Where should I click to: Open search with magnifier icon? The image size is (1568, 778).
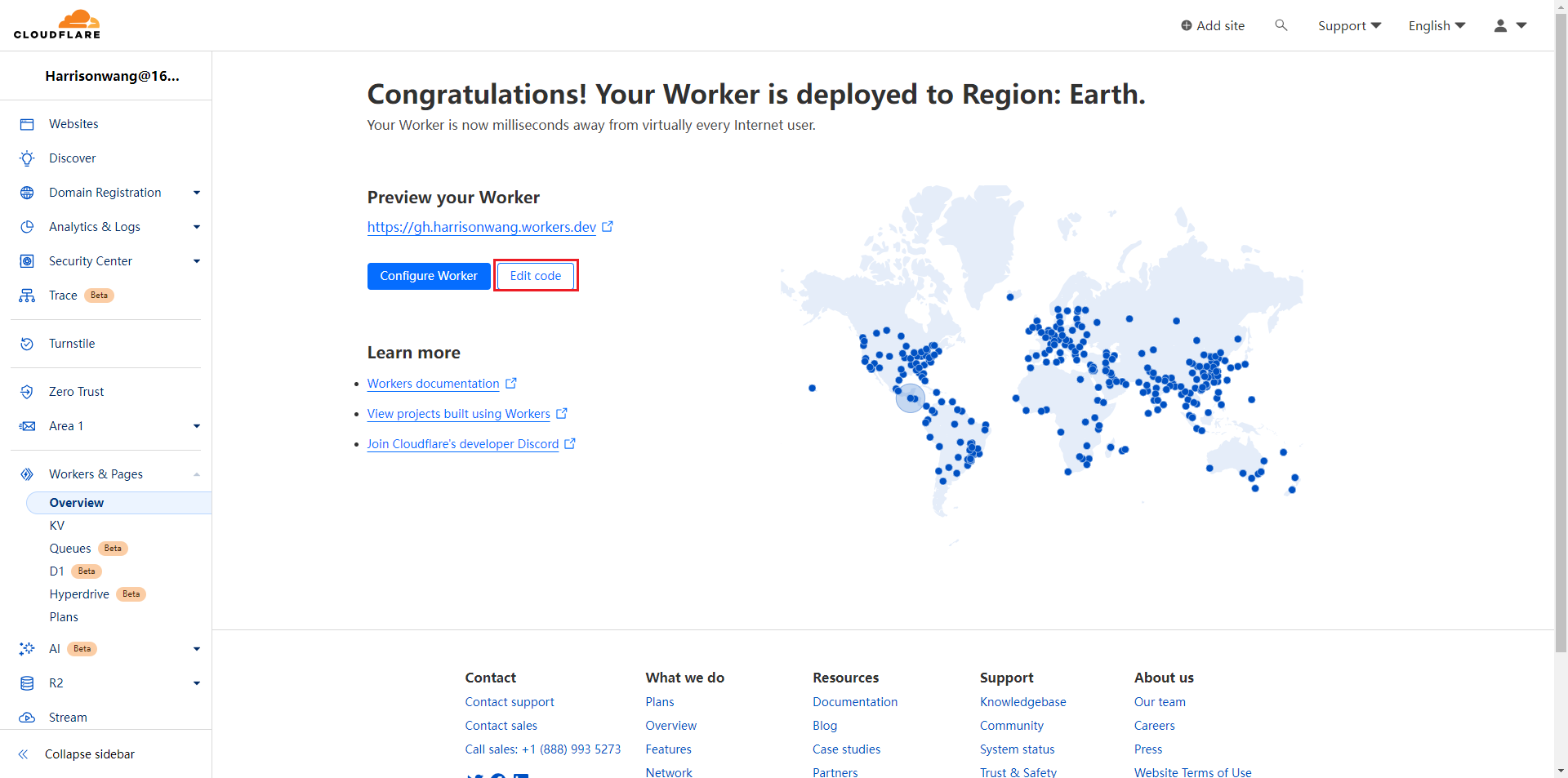point(1281,25)
